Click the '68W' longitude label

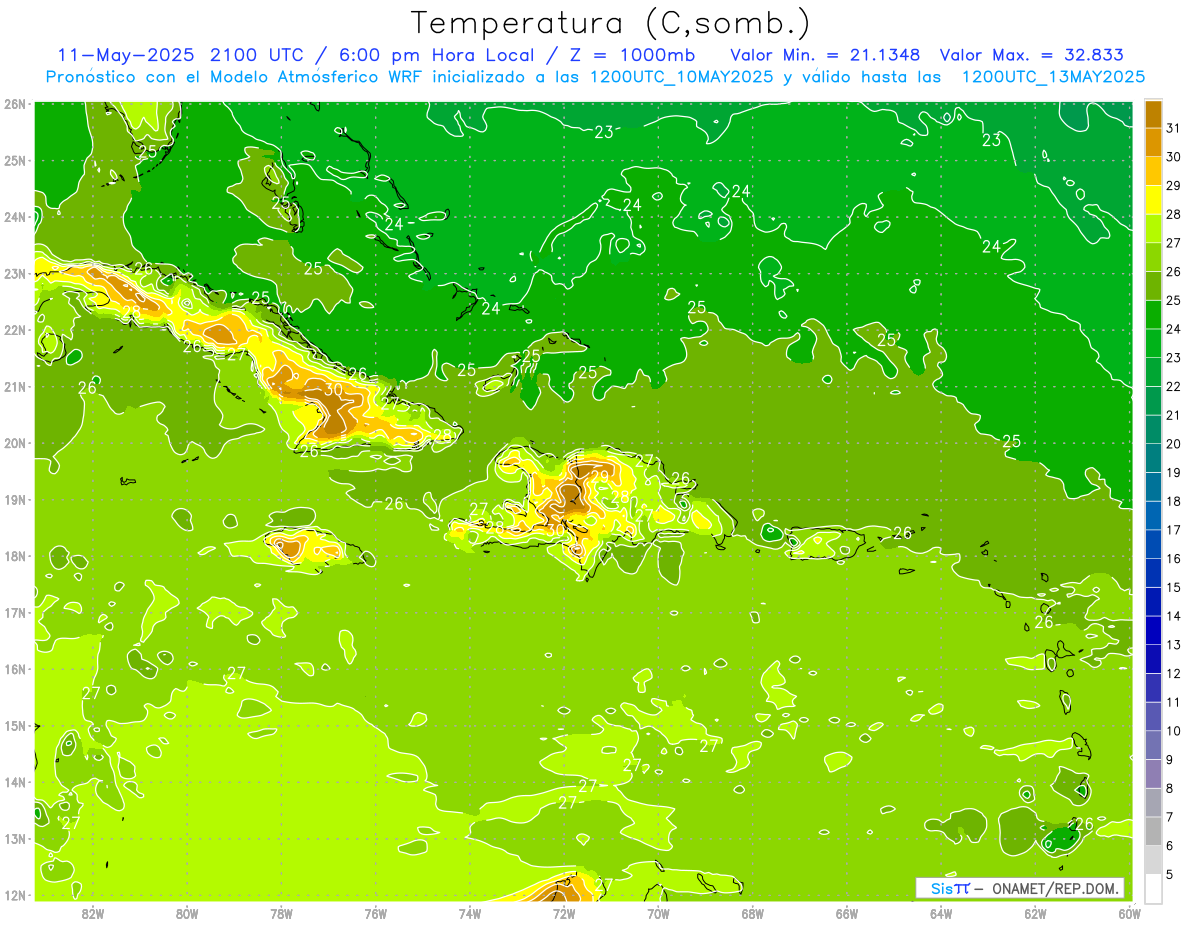753,913
